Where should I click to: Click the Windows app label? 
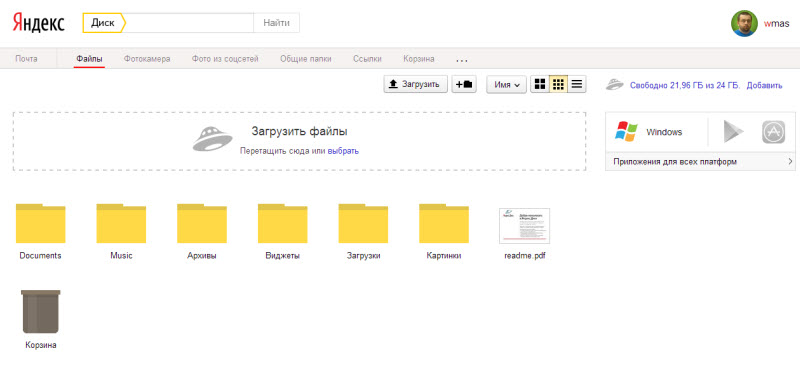coord(664,132)
